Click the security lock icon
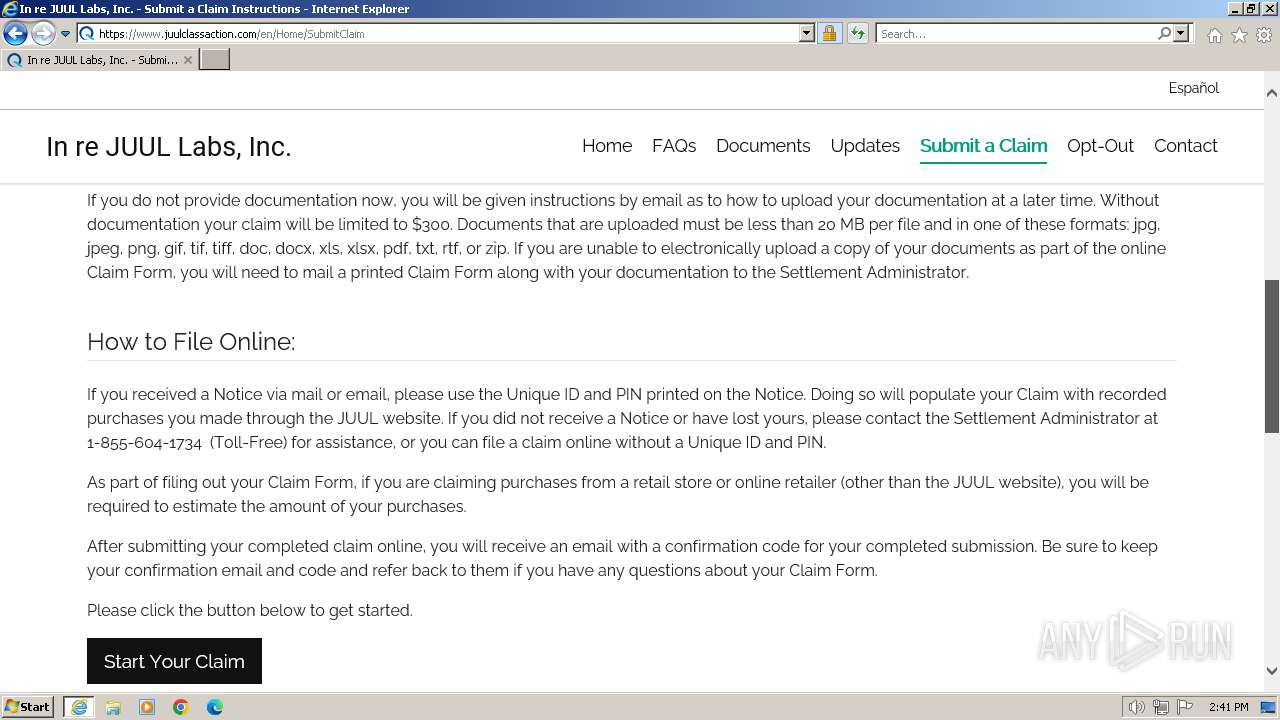 (829, 33)
